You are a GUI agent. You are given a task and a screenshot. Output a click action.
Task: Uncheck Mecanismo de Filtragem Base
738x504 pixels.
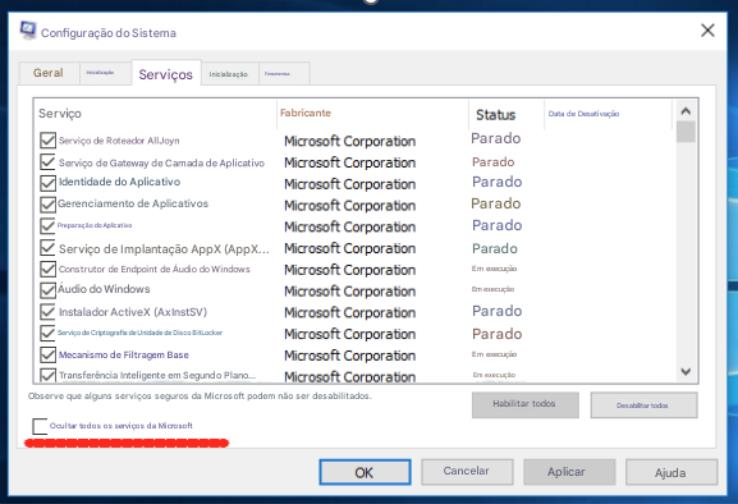(x=48, y=354)
